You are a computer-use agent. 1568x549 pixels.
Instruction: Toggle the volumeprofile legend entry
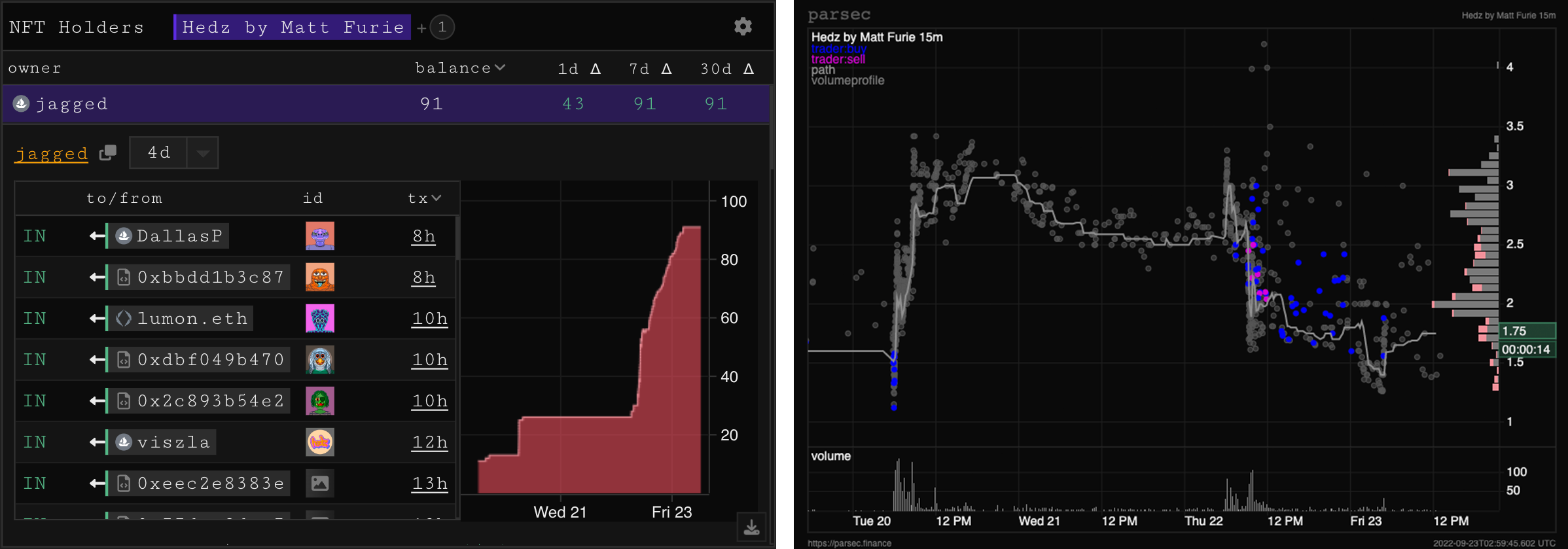coord(847,80)
